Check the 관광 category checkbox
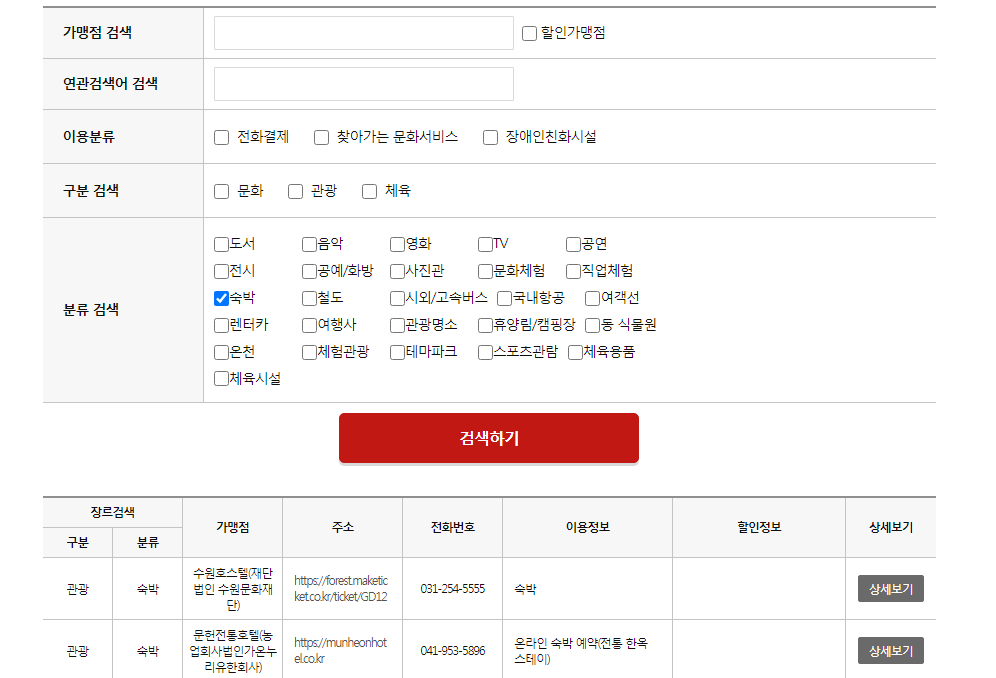 coord(295,191)
